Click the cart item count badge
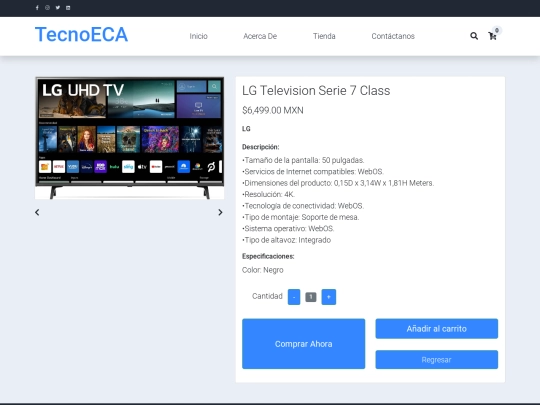Image resolution: width=540 pixels, height=405 pixels. [x=497, y=30]
